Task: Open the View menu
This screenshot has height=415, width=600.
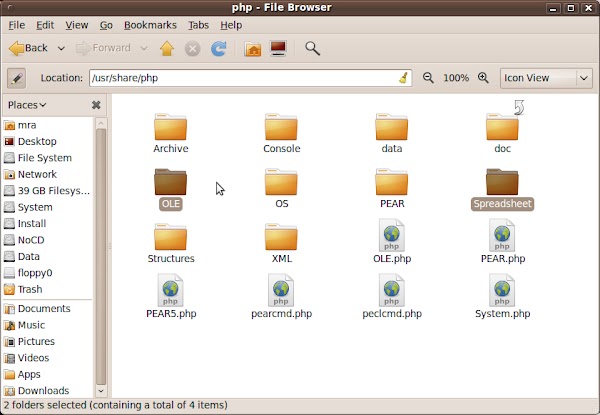Action: (x=77, y=25)
